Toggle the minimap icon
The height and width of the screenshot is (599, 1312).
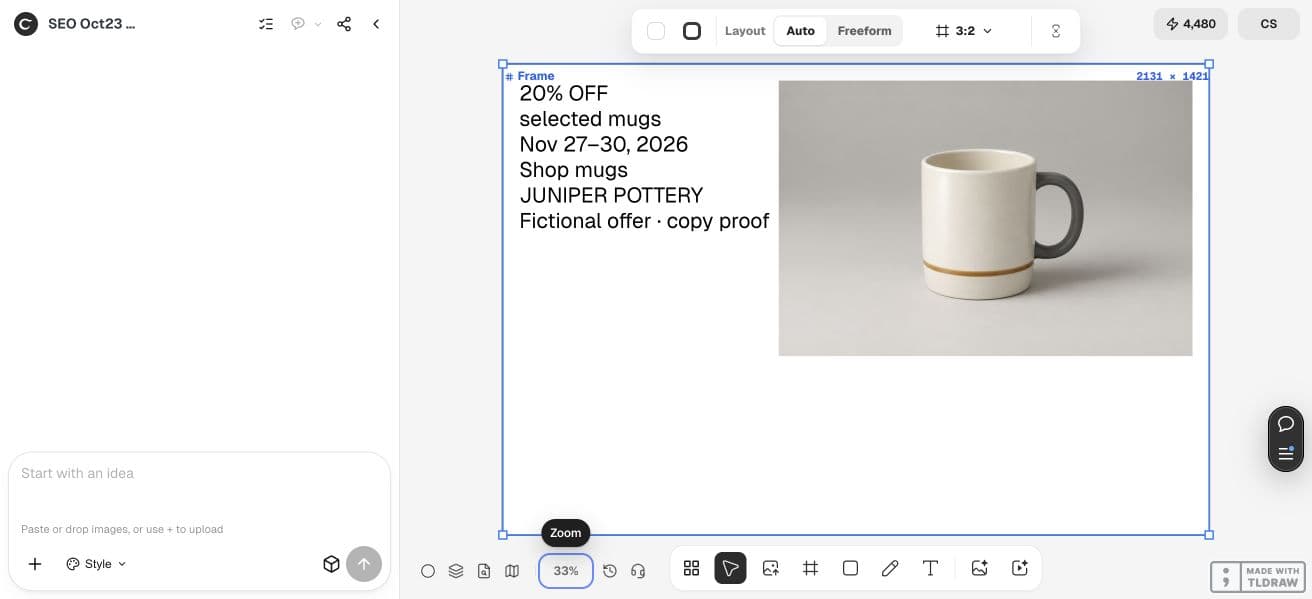point(512,571)
